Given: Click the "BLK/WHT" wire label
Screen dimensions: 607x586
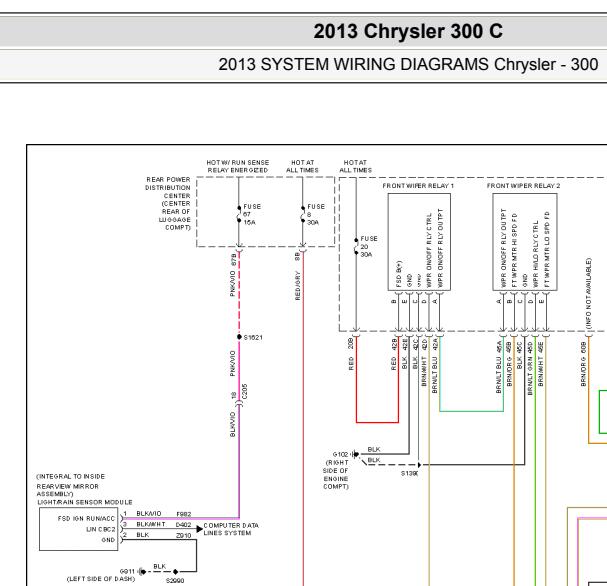Looking at the screenshot, I should tap(151, 524).
